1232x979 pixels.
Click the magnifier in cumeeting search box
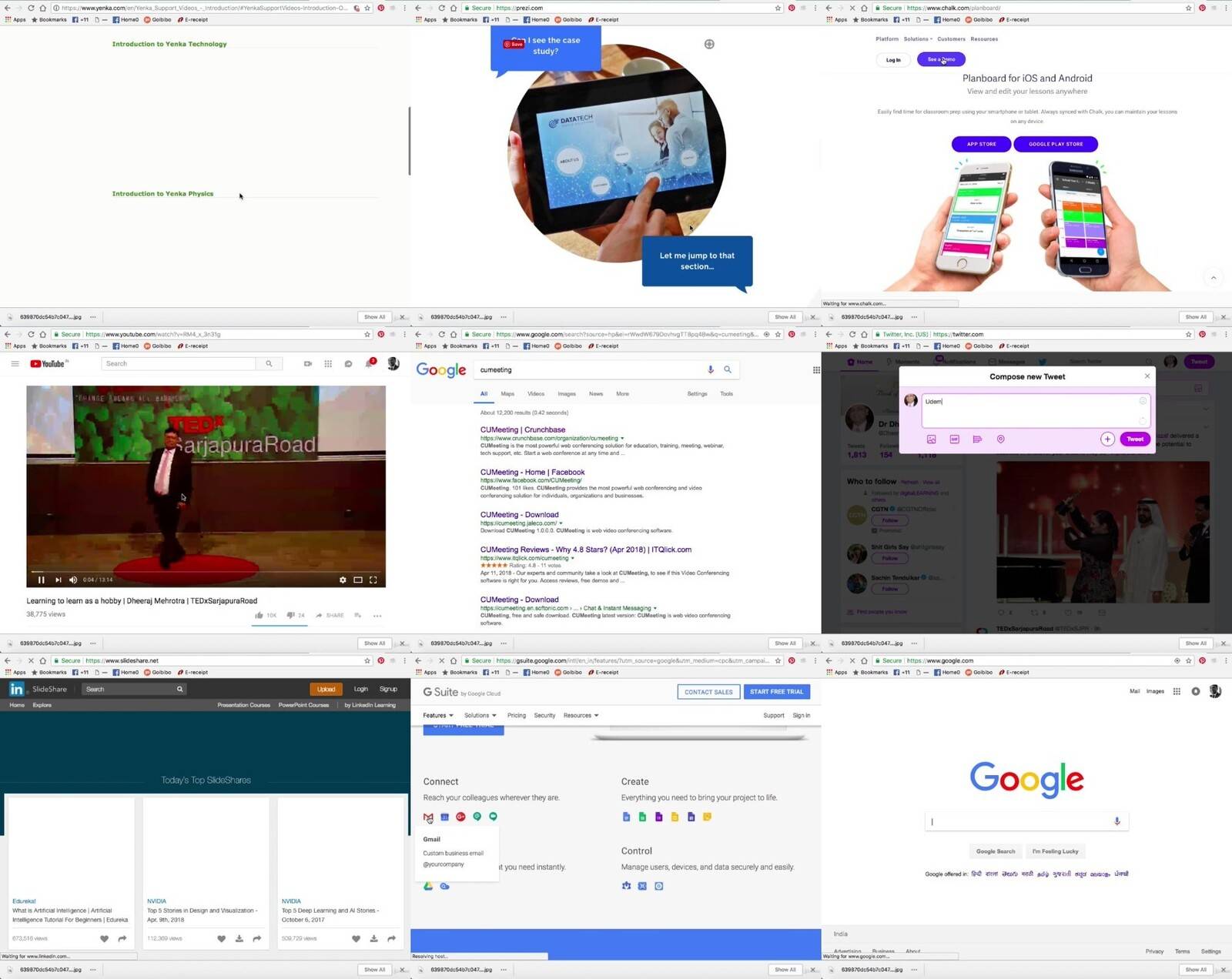tap(728, 369)
